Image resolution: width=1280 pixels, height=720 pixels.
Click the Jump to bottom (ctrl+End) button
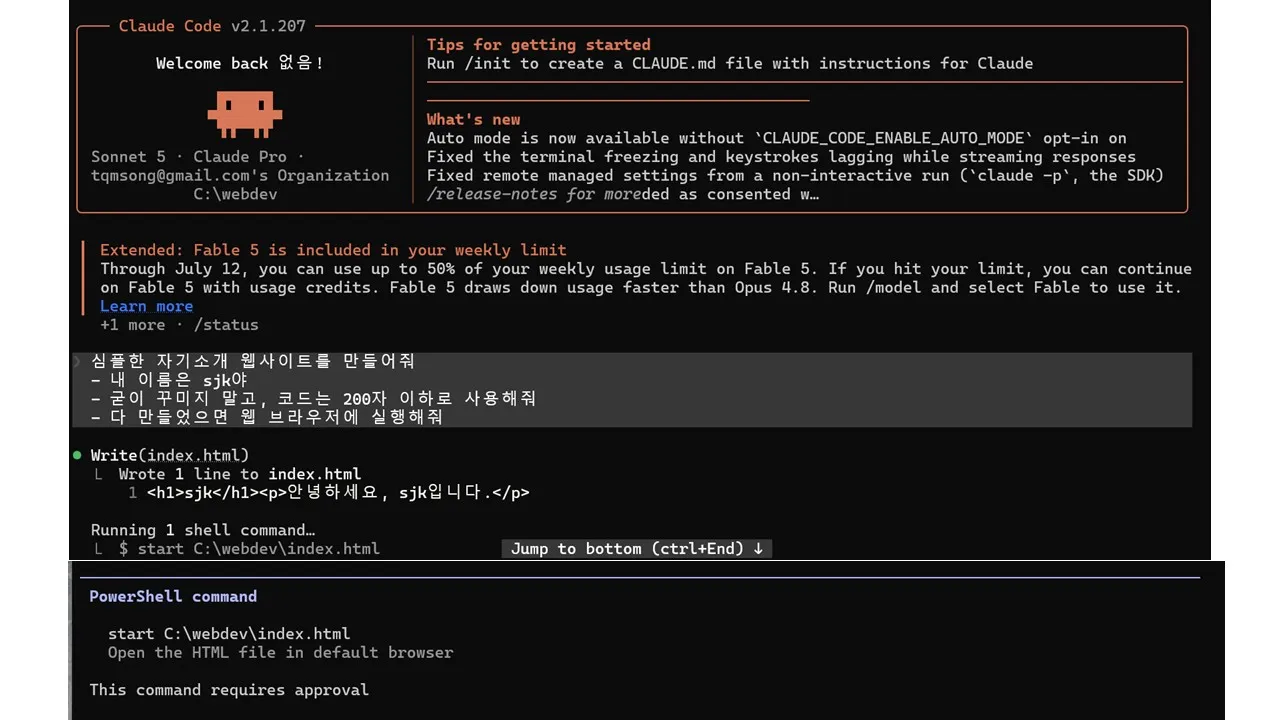point(637,548)
